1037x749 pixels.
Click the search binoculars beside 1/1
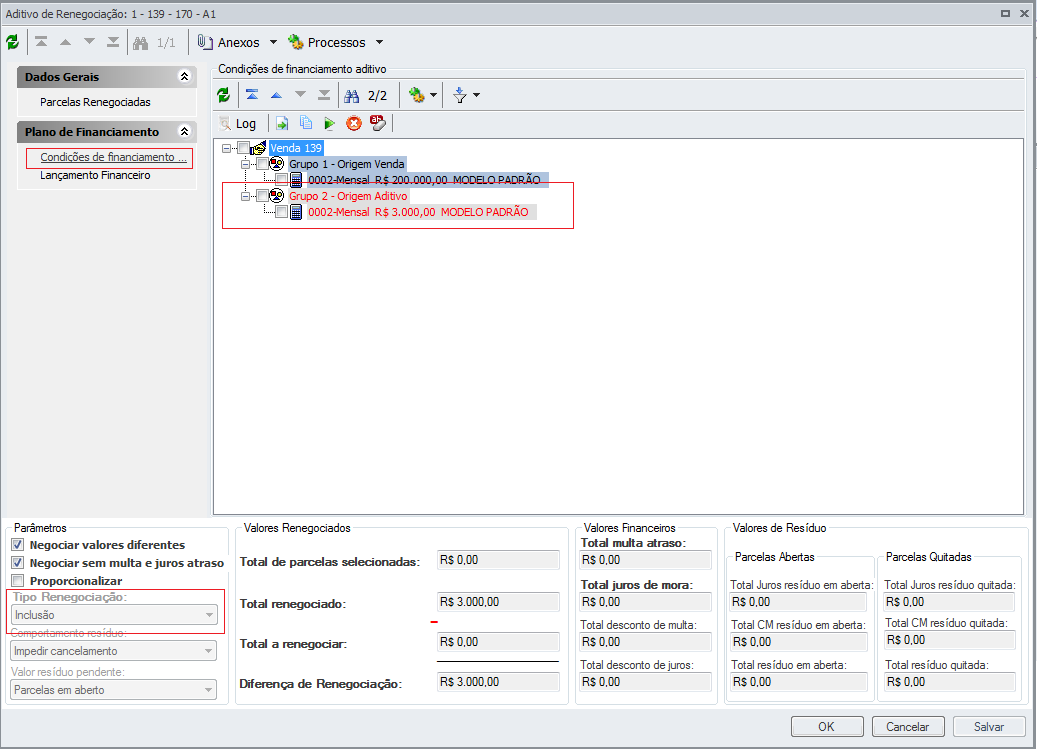pyautogui.click(x=140, y=43)
